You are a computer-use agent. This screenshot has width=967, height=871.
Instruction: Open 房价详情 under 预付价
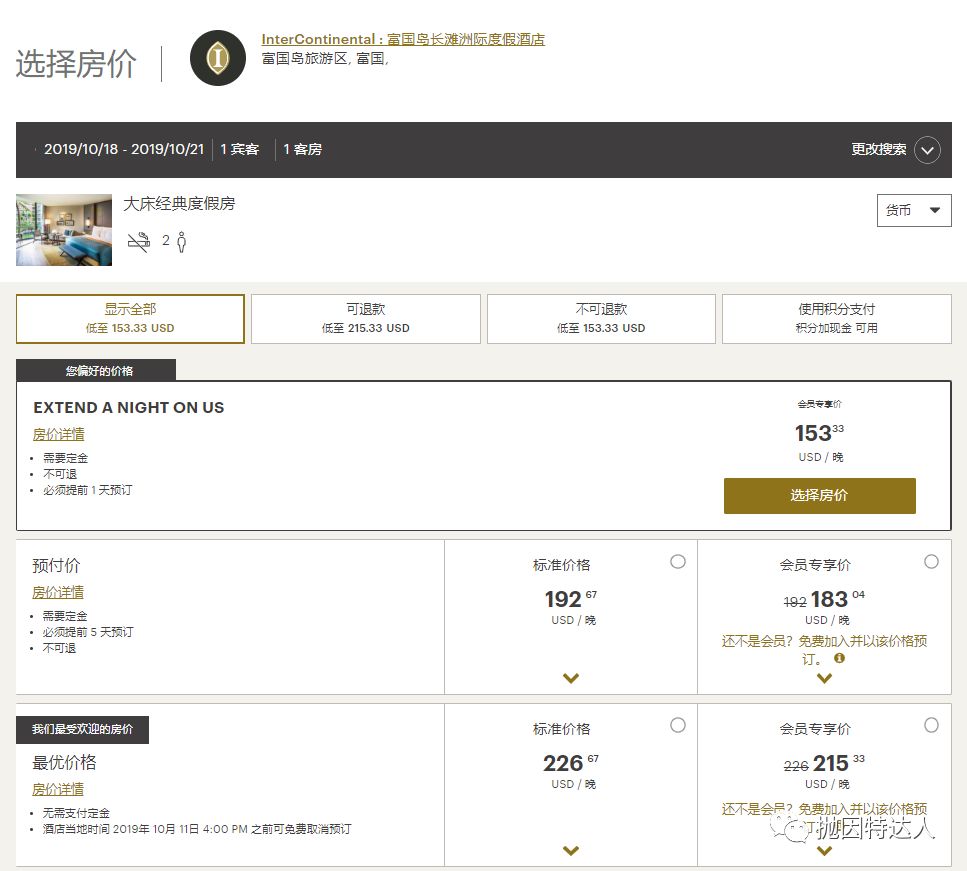(58, 592)
